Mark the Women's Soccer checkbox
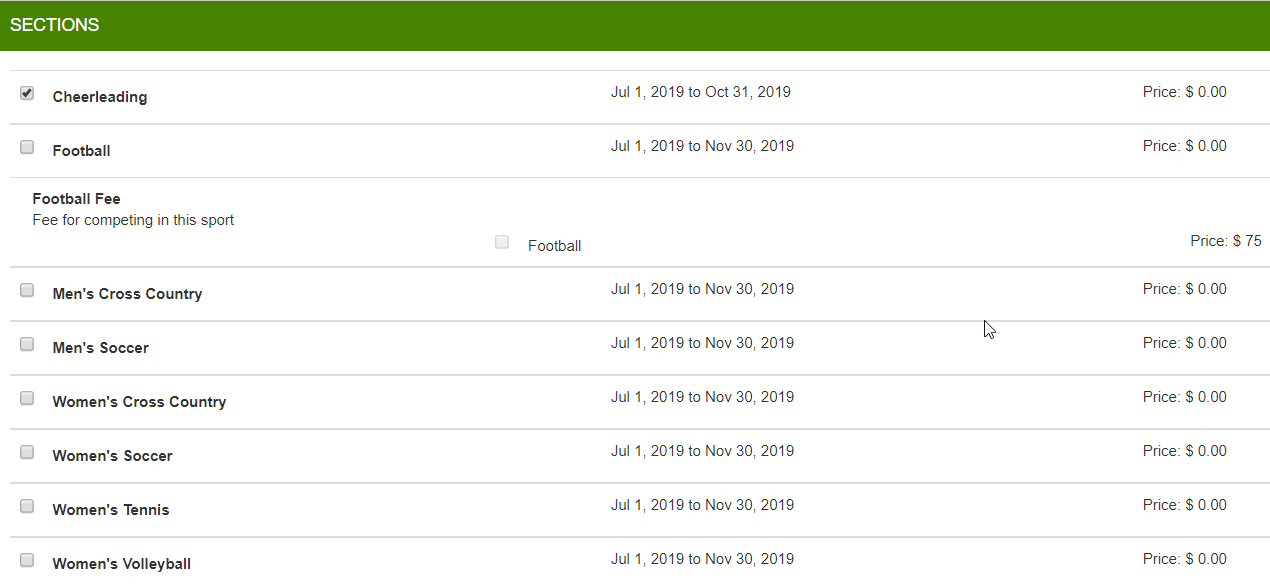The height and width of the screenshot is (588, 1270). point(27,452)
